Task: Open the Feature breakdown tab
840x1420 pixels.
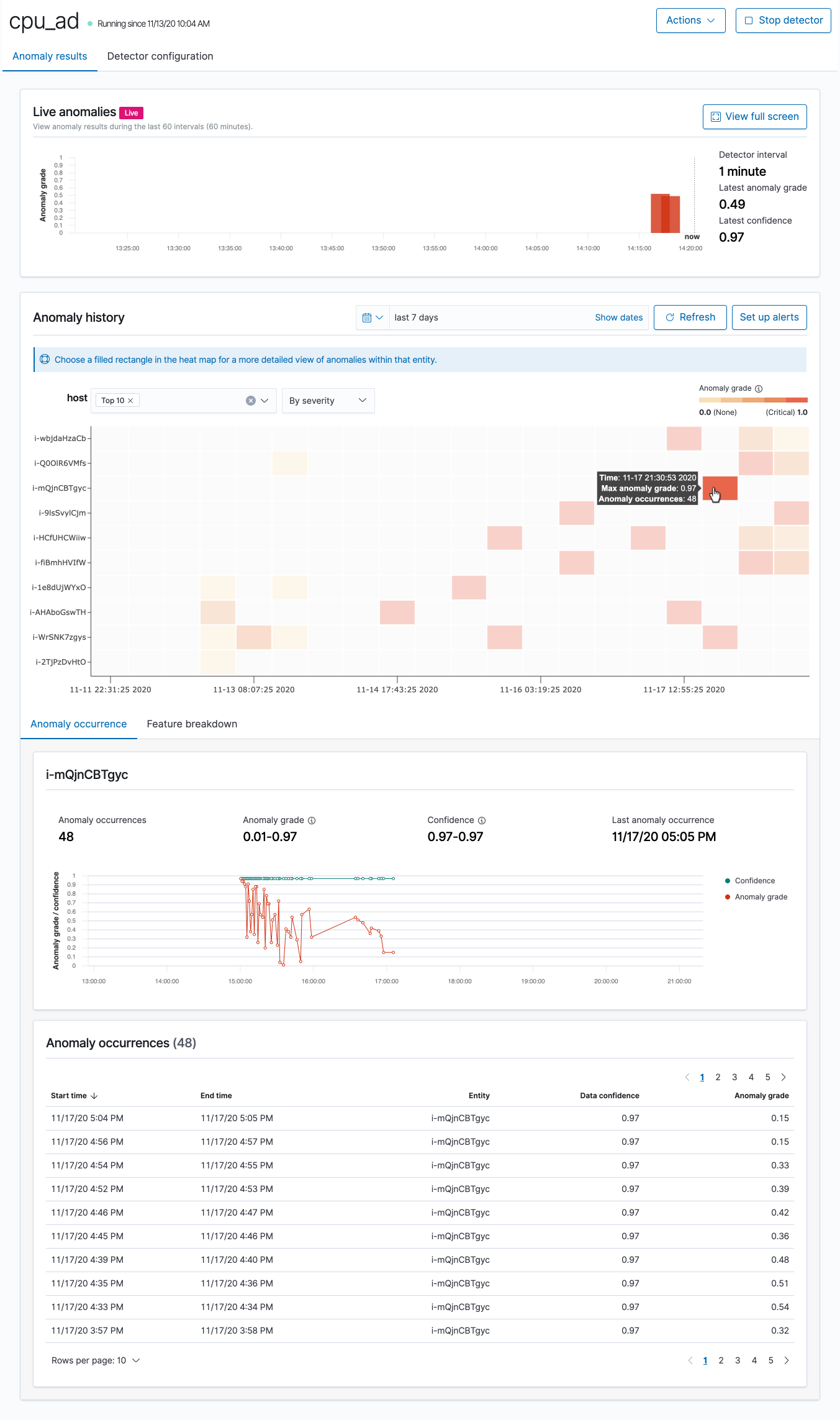Action: [192, 724]
